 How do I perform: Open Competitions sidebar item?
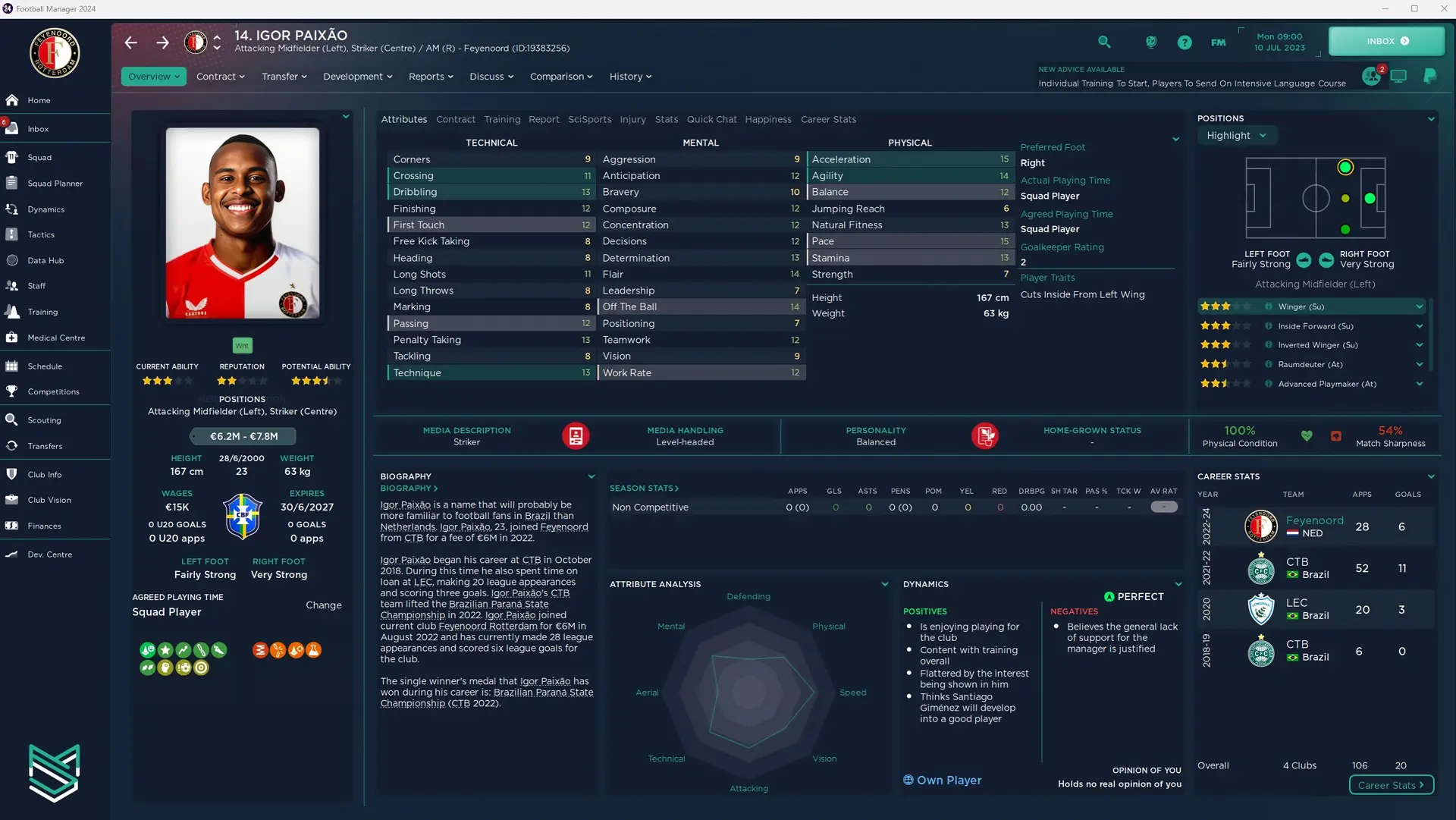point(55,392)
